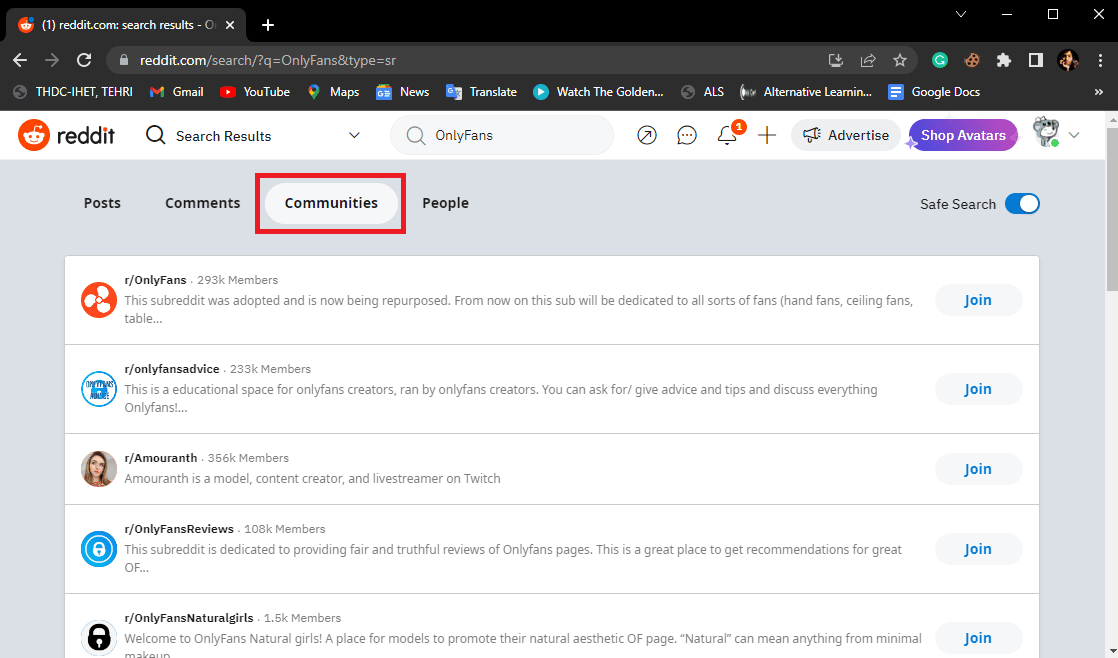The width and height of the screenshot is (1118, 658).
Task: Click the r/onlyfansadvice community icon
Action: [98, 389]
